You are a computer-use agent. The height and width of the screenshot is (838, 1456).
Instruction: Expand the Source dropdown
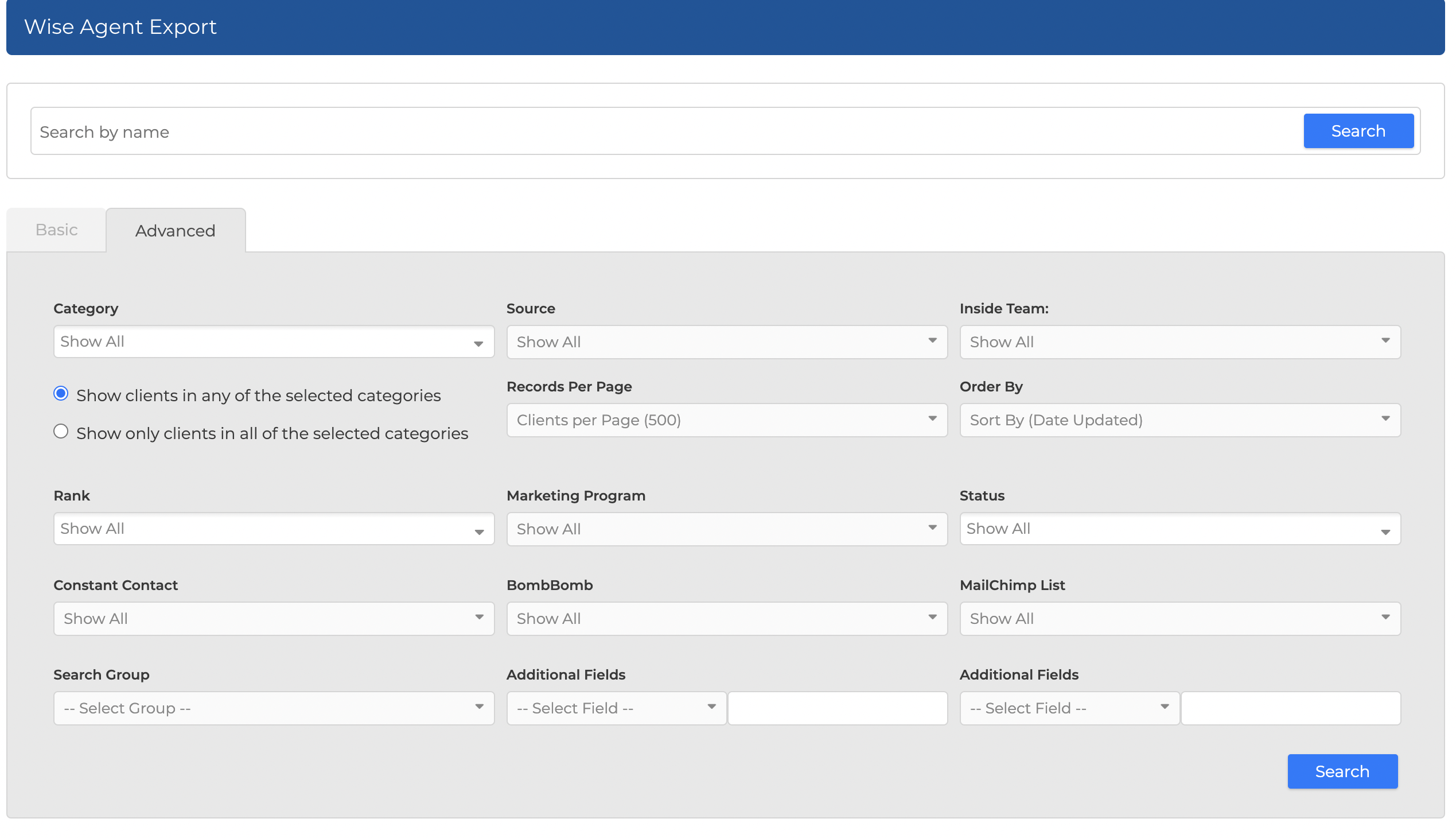pyautogui.click(x=726, y=342)
